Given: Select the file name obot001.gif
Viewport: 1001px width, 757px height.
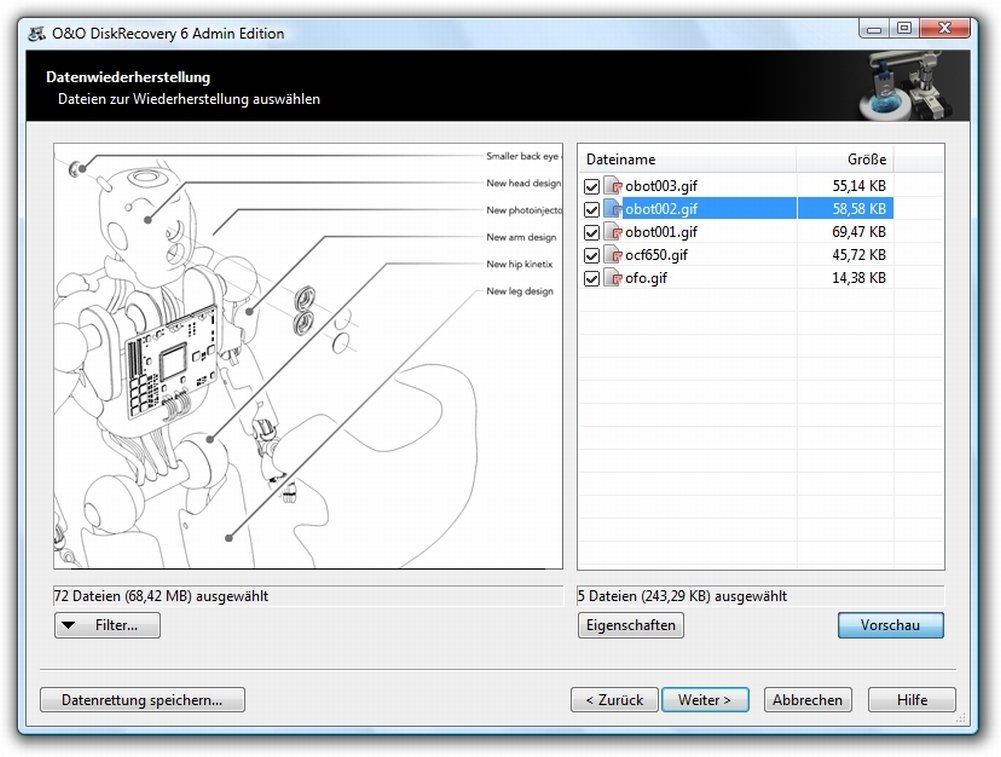Looking at the screenshot, I should pyautogui.click(x=661, y=232).
